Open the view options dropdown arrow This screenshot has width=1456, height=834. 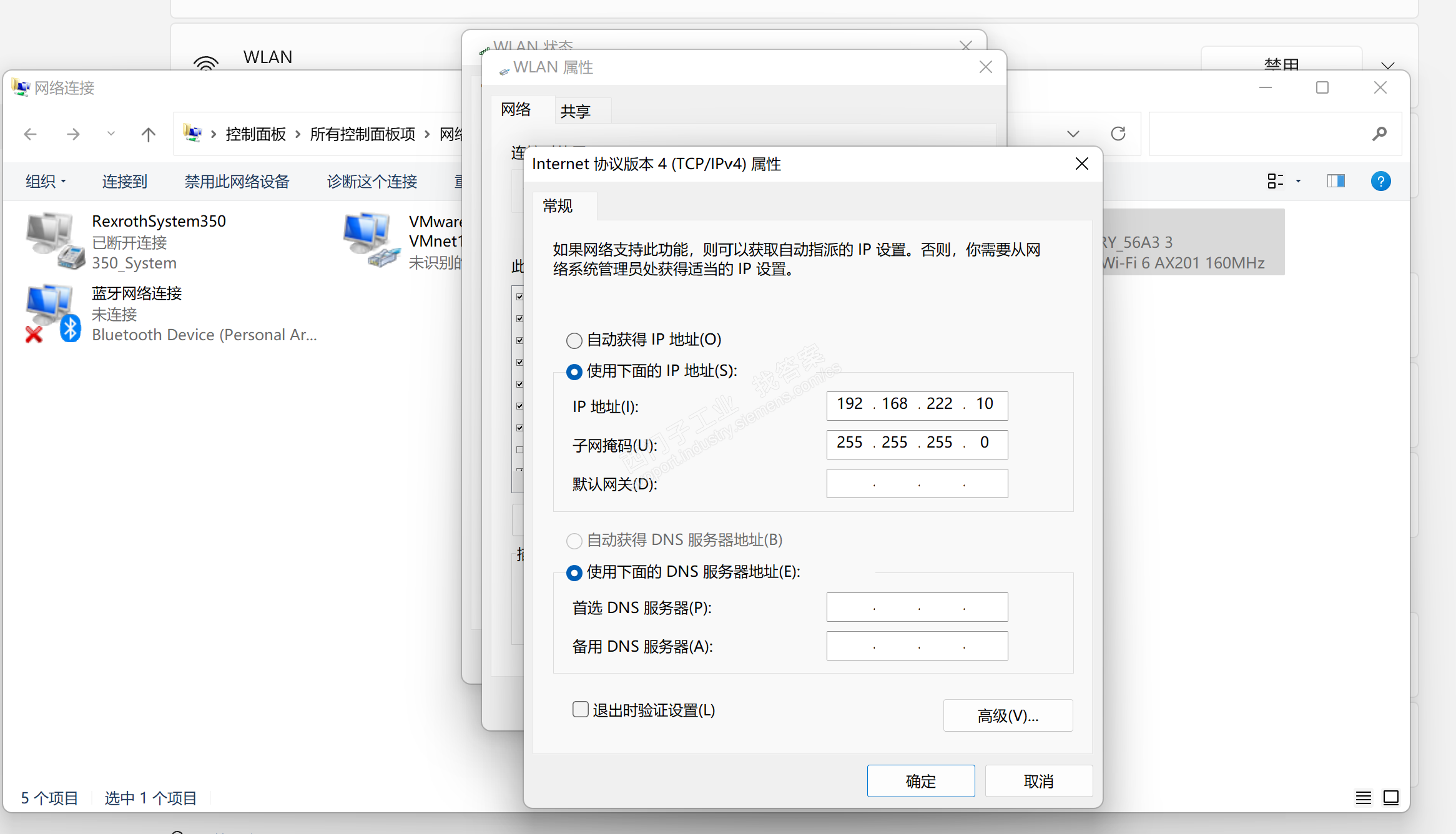tap(1298, 181)
